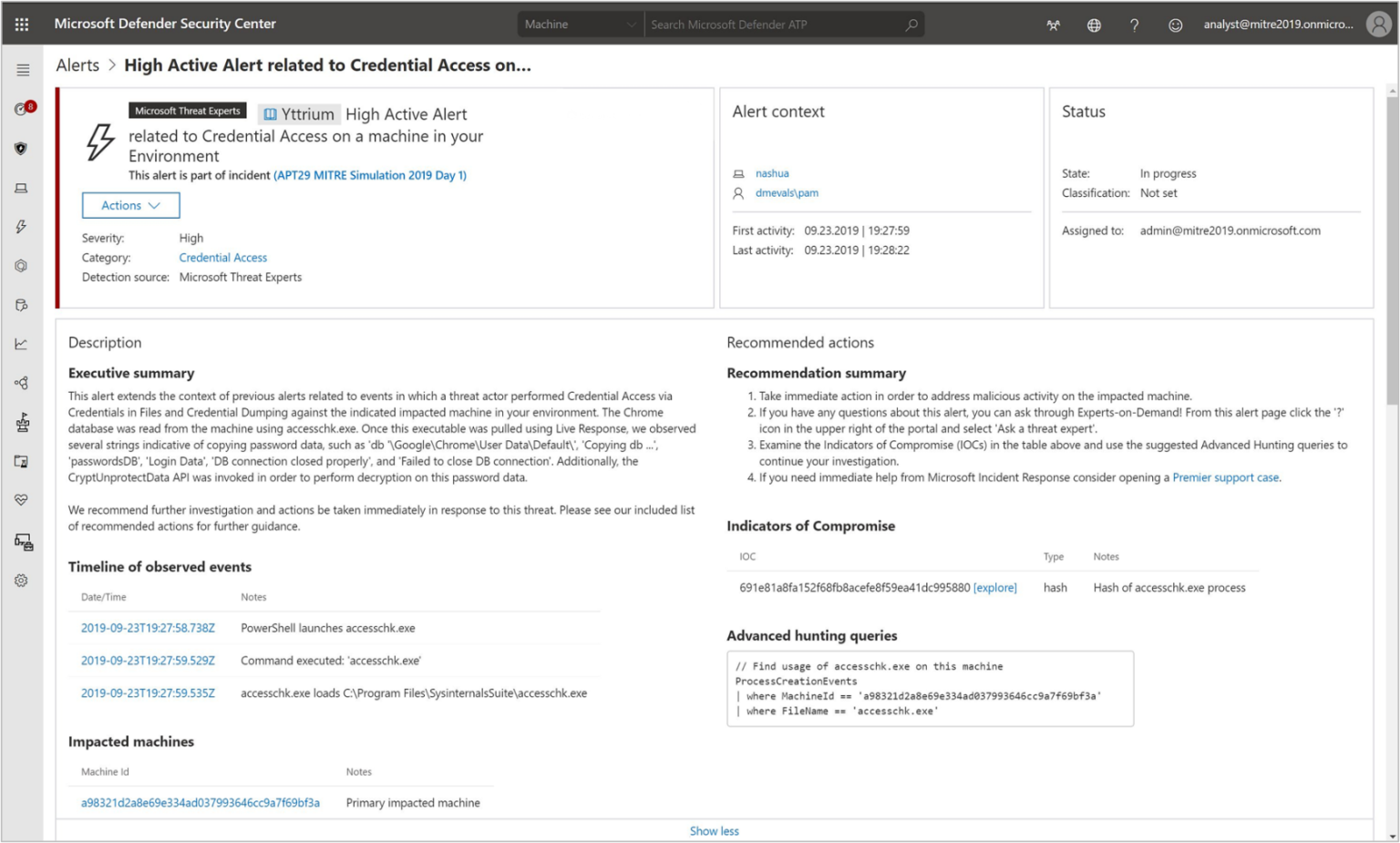Go back to Alerts via the breadcrumb
Viewport: 1400px width, 843px height.
(77, 65)
